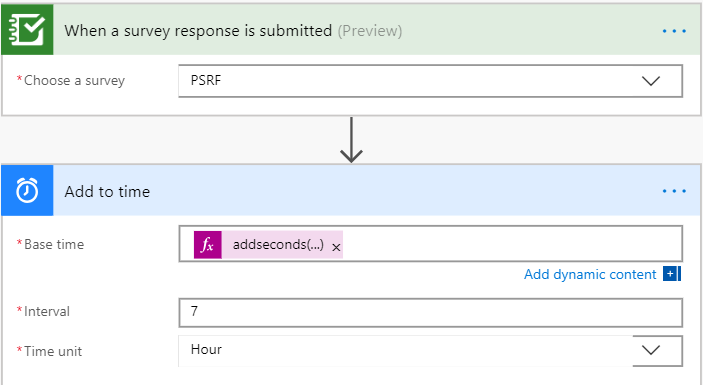The height and width of the screenshot is (385, 703).
Task: Open the PSRF survey combo box
Action: click(430, 81)
